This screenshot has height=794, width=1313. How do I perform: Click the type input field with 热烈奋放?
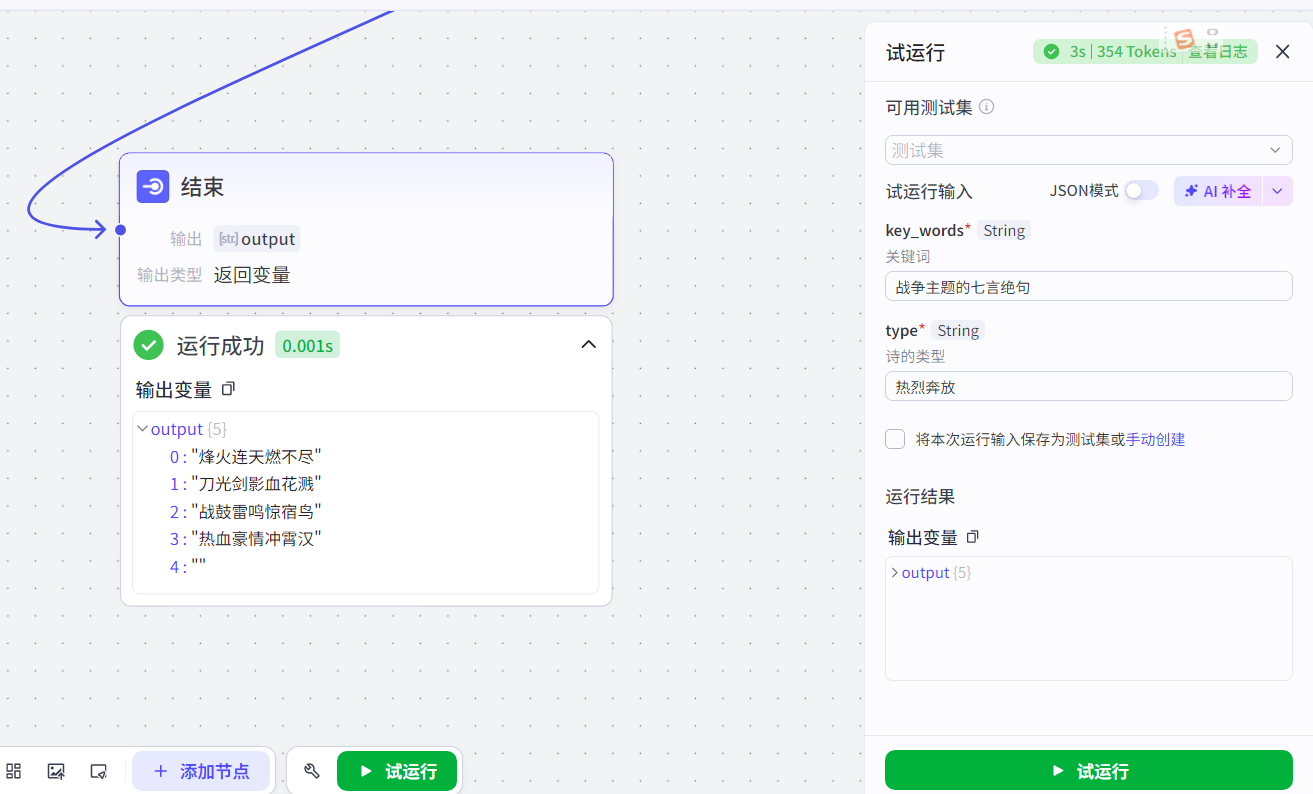click(1088, 386)
